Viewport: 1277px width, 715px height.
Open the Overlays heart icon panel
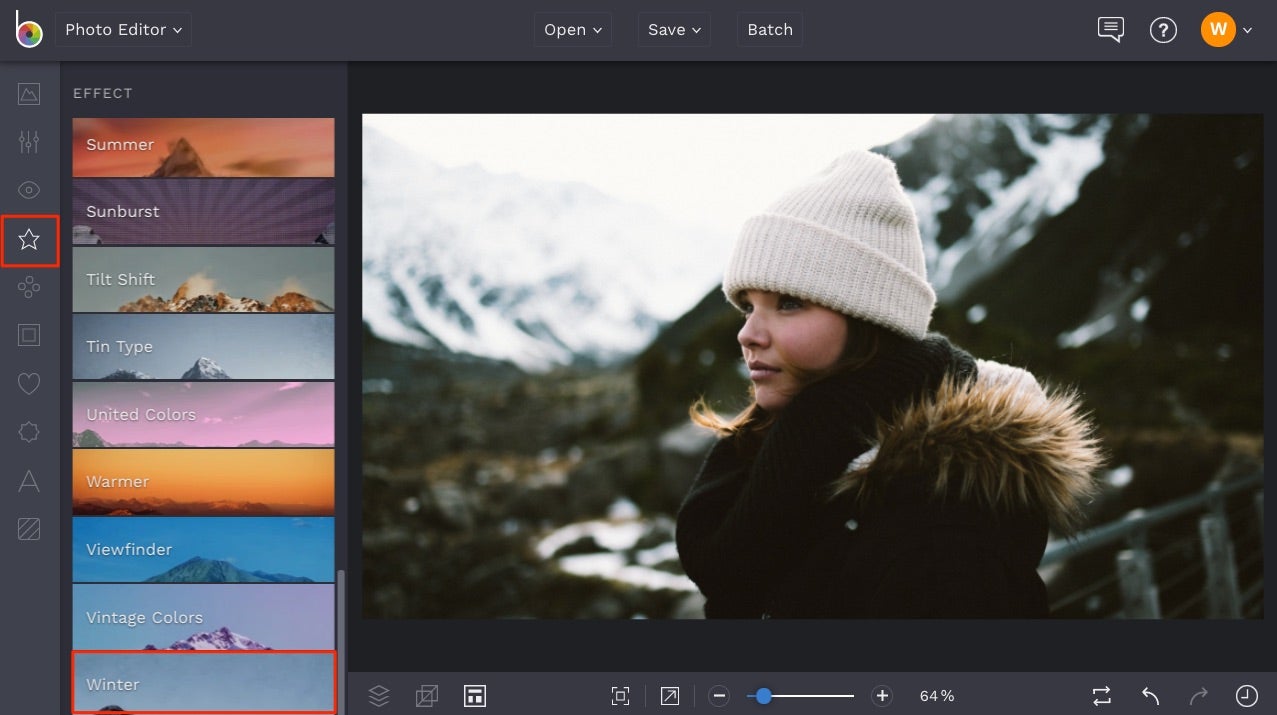pyautogui.click(x=29, y=383)
